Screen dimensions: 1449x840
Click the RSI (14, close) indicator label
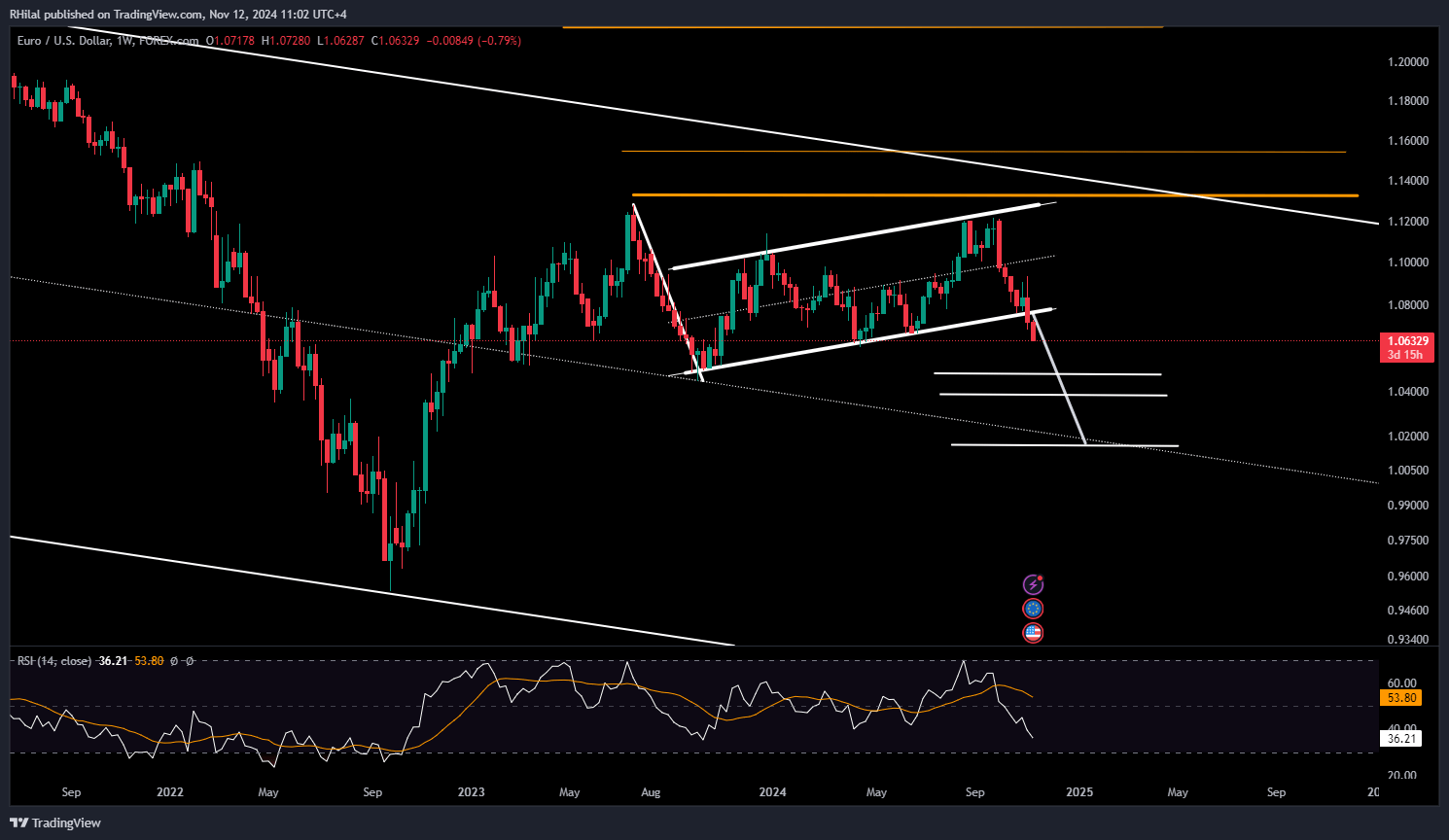[54, 661]
